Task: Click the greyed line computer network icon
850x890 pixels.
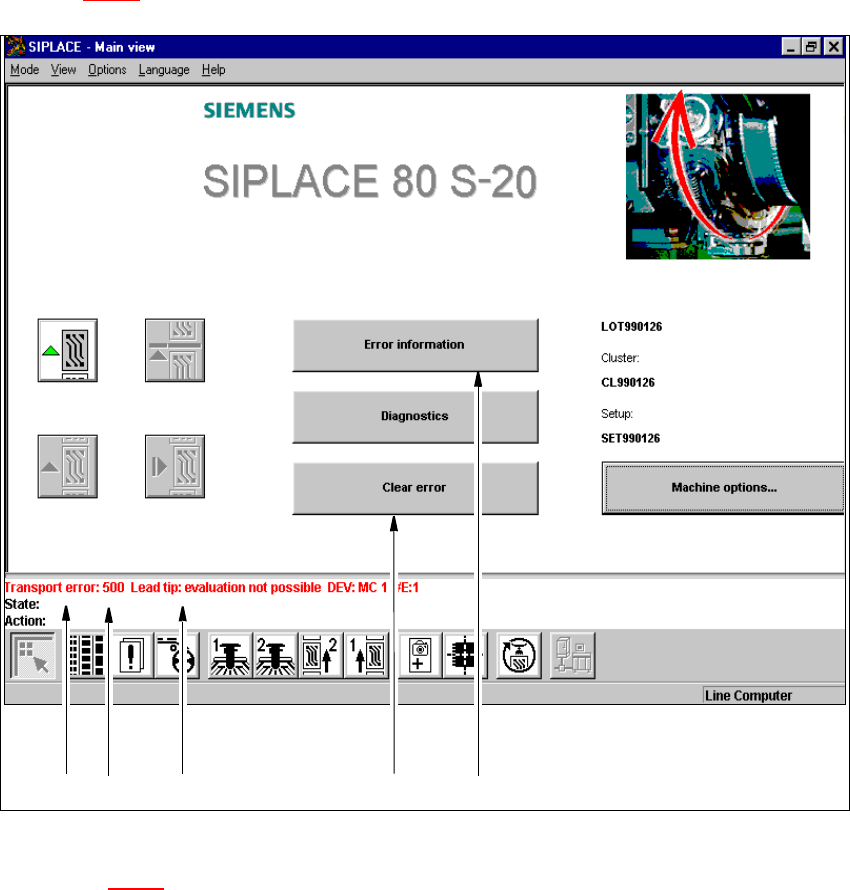Action: pos(573,656)
